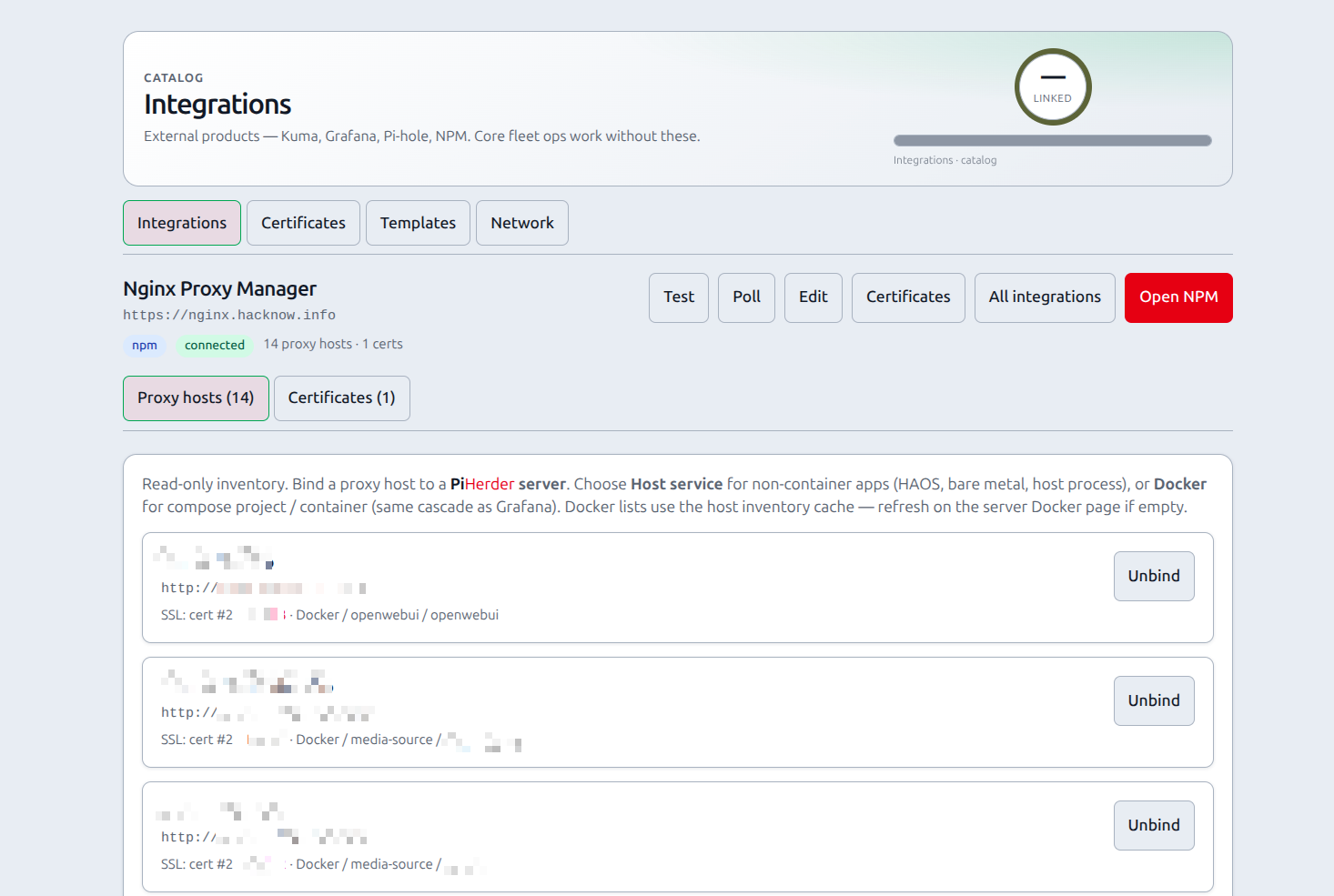Screen dimensions: 1334x896
Task: Show the Proxy hosts (14) sub-tab
Action: tap(196, 398)
